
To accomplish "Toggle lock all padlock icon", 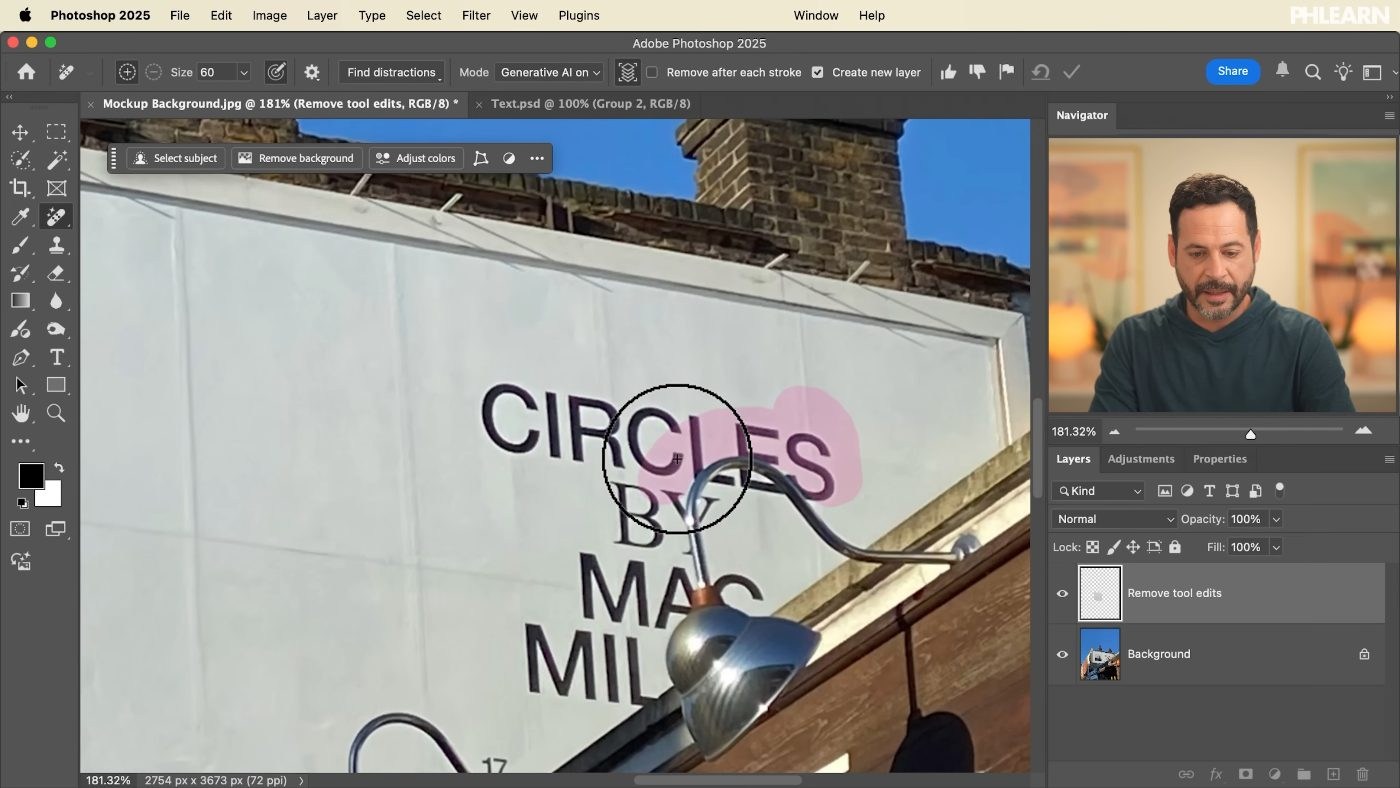I will [1175, 547].
